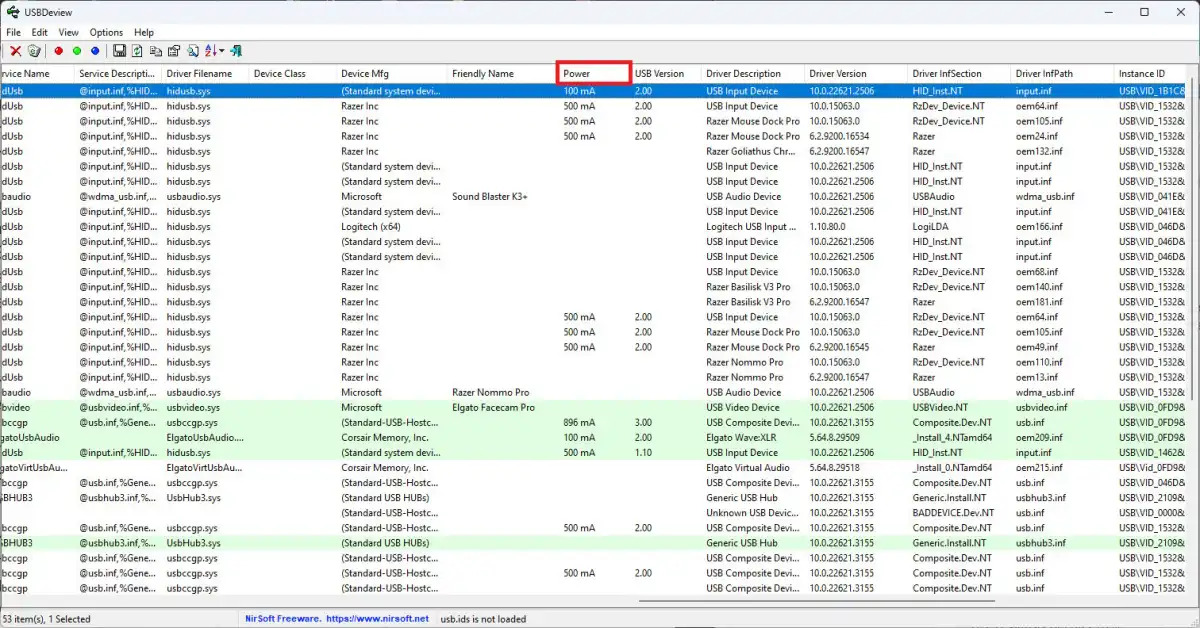The image size is (1200, 628).
Task: Open the Options menu
Action: pos(106,32)
